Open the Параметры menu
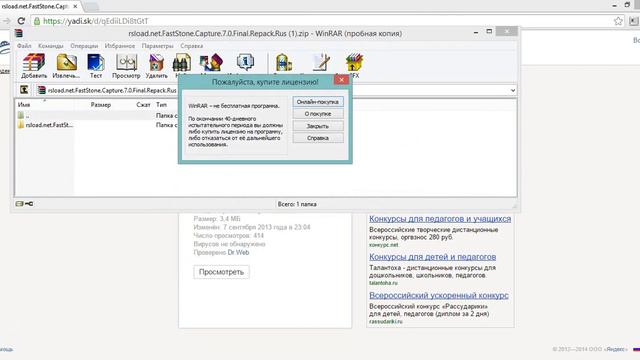The height and width of the screenshot is (360, 640). click(x=158, y=46)
